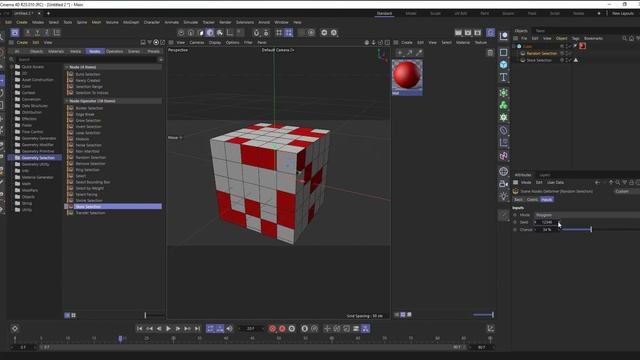Switch to the Takes tab
The image size is (640, 360).
[540, 31]
